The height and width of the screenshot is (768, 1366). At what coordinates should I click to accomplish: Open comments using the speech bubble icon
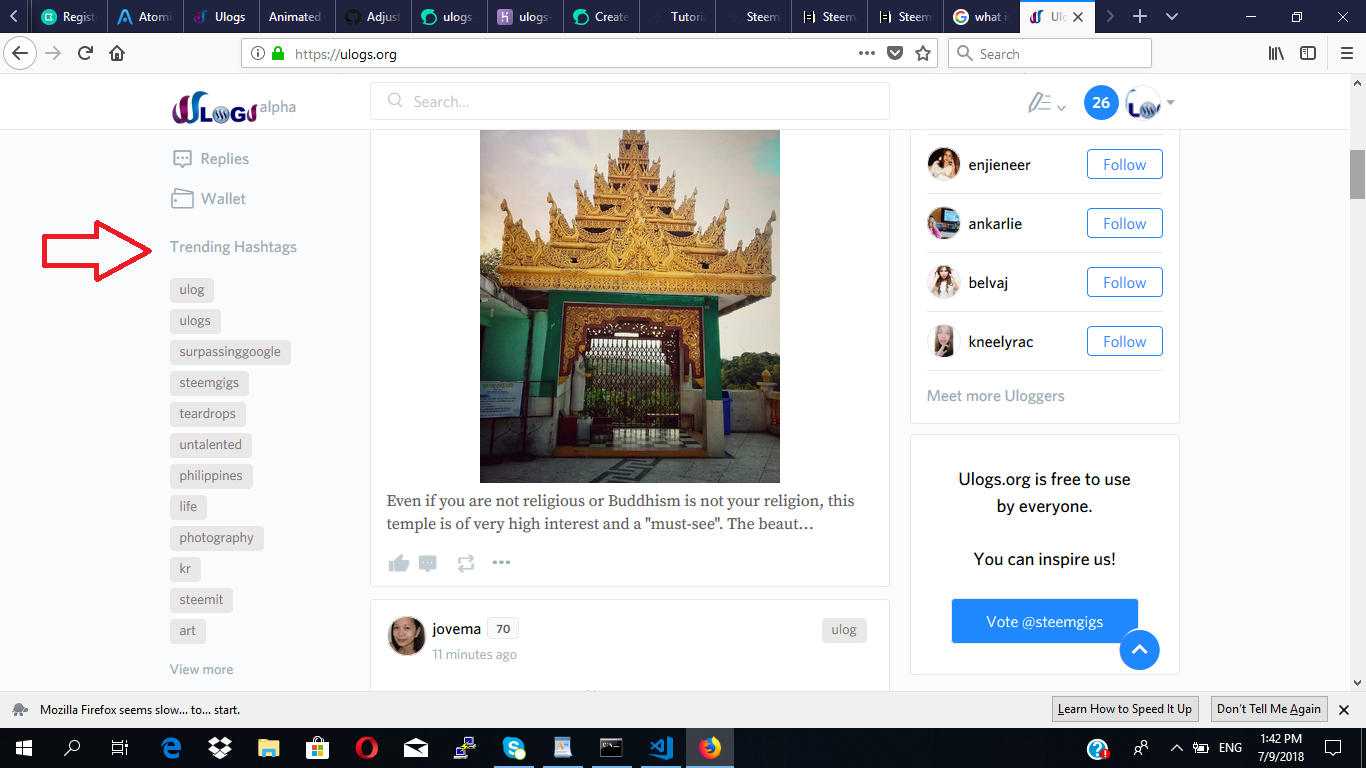tap(428, 562)
